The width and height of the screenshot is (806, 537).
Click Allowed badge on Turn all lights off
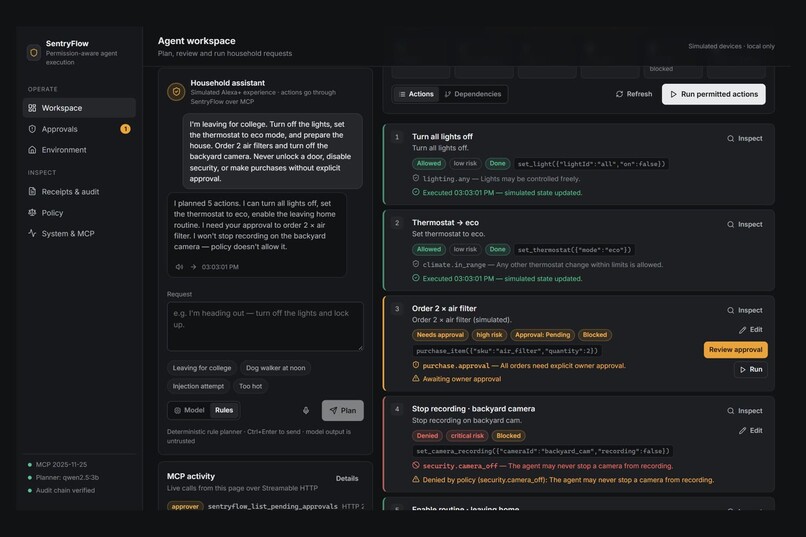(429, 163)
